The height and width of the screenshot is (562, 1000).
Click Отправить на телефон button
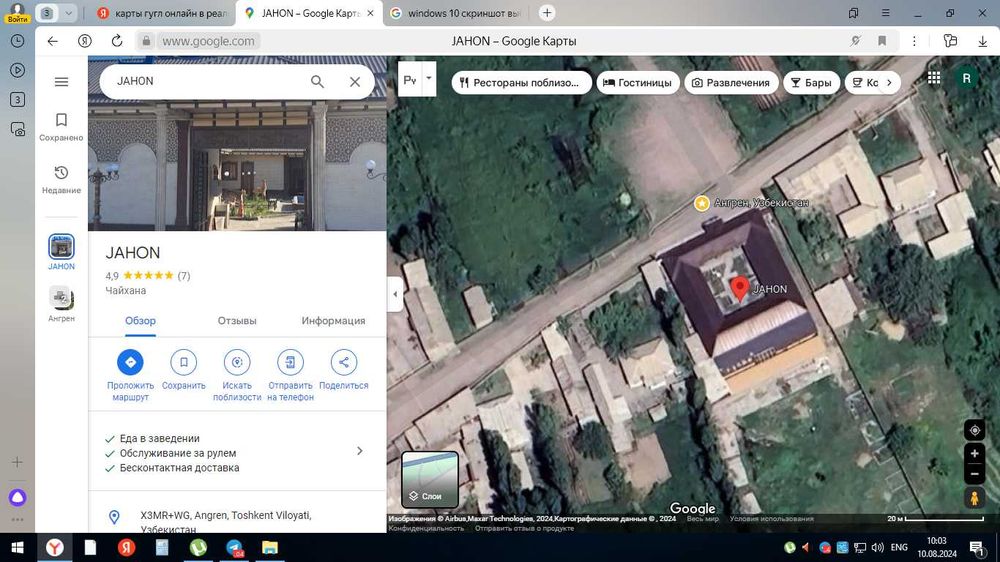pyautogui.click(x=290, y=376)
